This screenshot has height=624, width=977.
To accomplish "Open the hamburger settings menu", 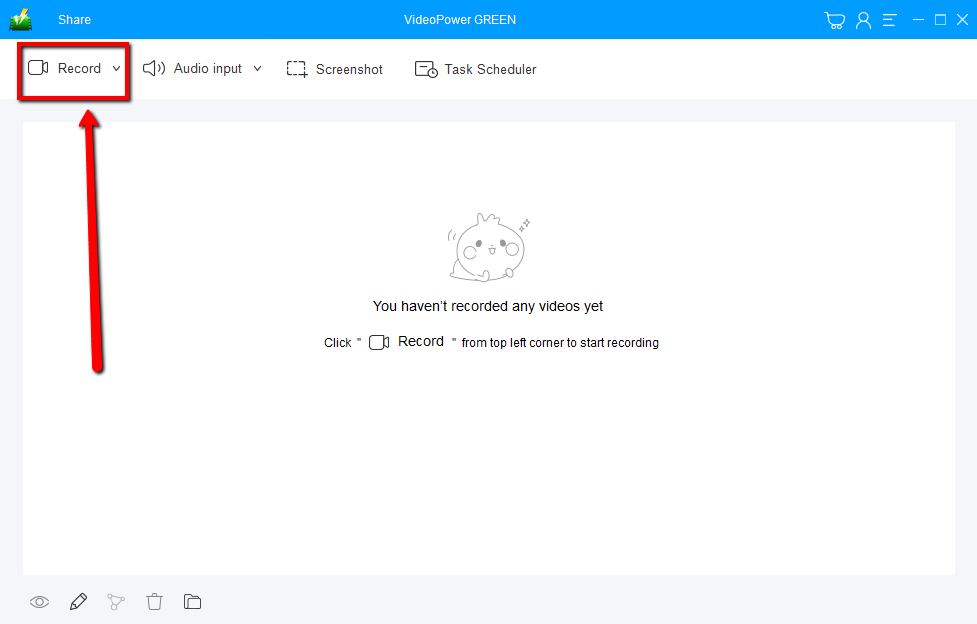I will [x=889, y=19].
